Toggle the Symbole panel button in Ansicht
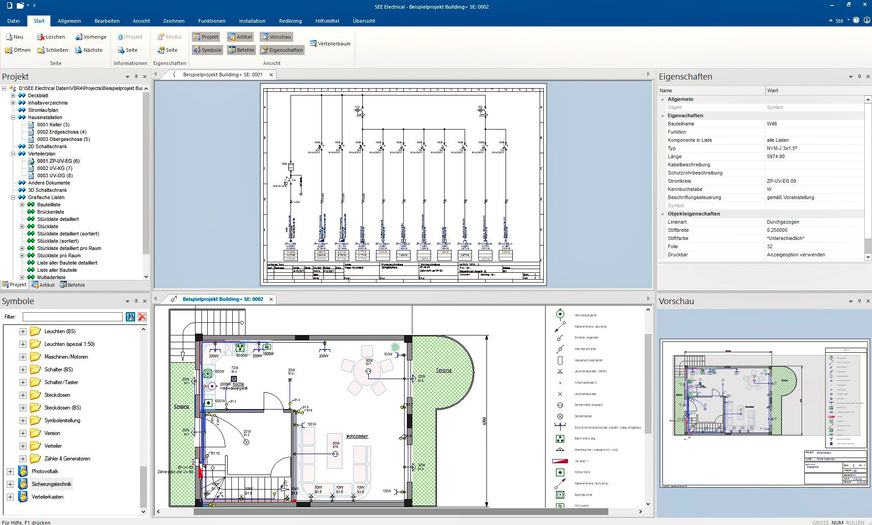The image size is (872, 525). 207,49
